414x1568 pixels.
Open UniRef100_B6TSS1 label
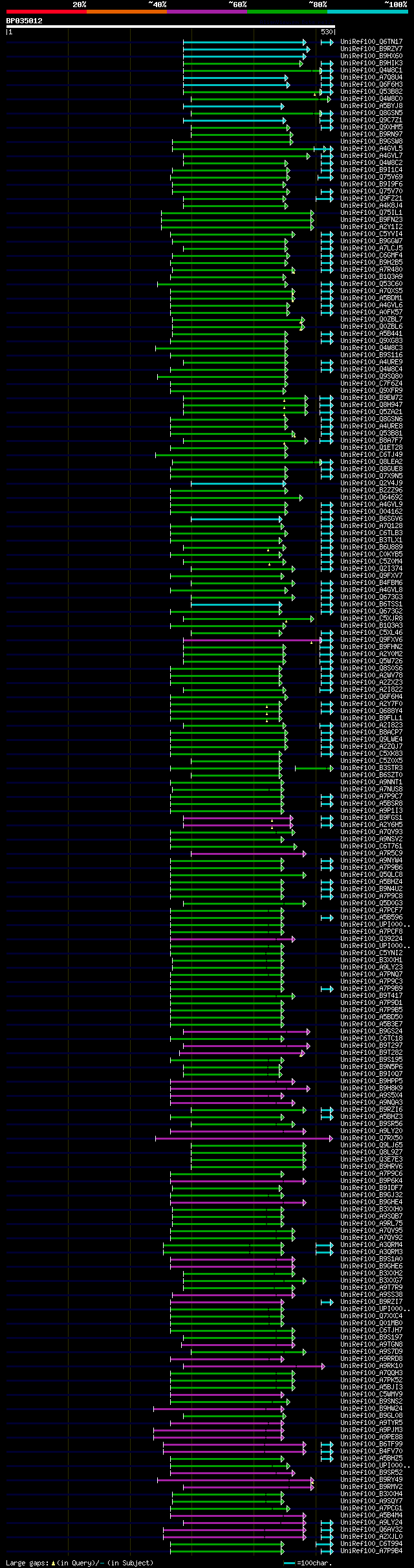pyautogui.click(x=371, y=604)
